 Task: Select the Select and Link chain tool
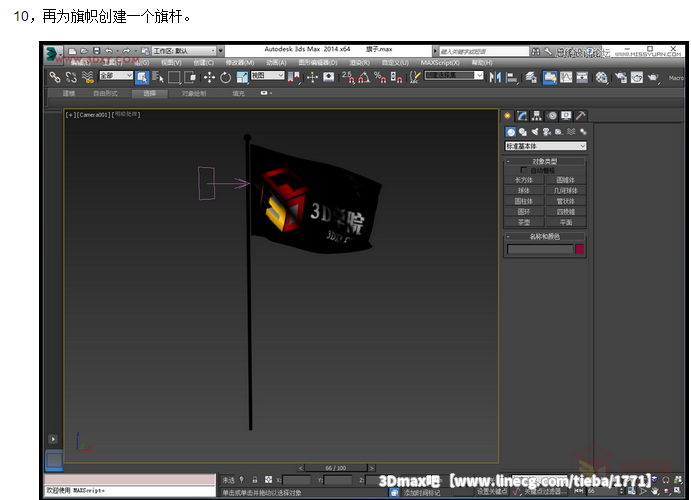tap(55, 78)
